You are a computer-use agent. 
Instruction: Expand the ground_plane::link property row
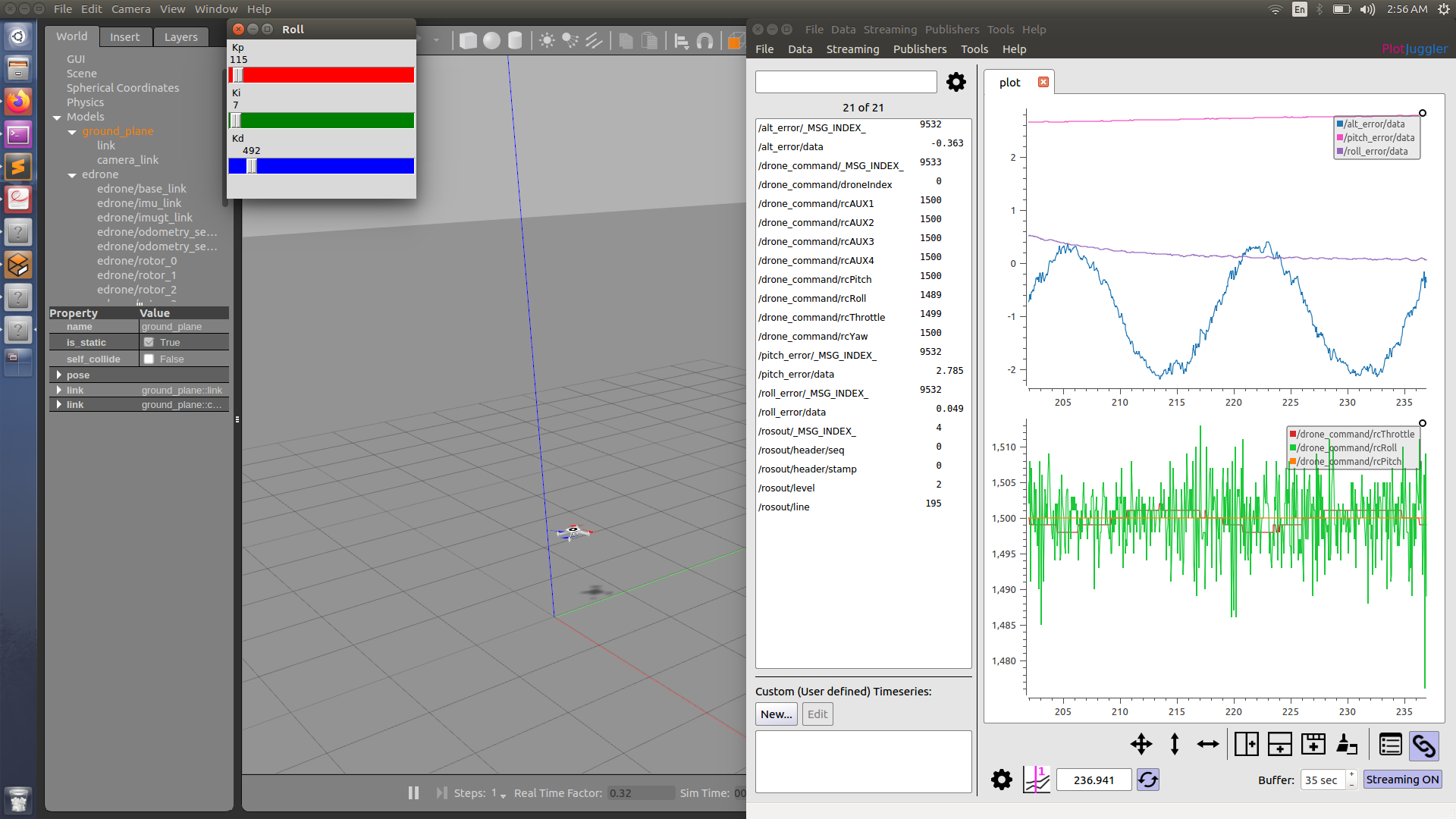59,390
